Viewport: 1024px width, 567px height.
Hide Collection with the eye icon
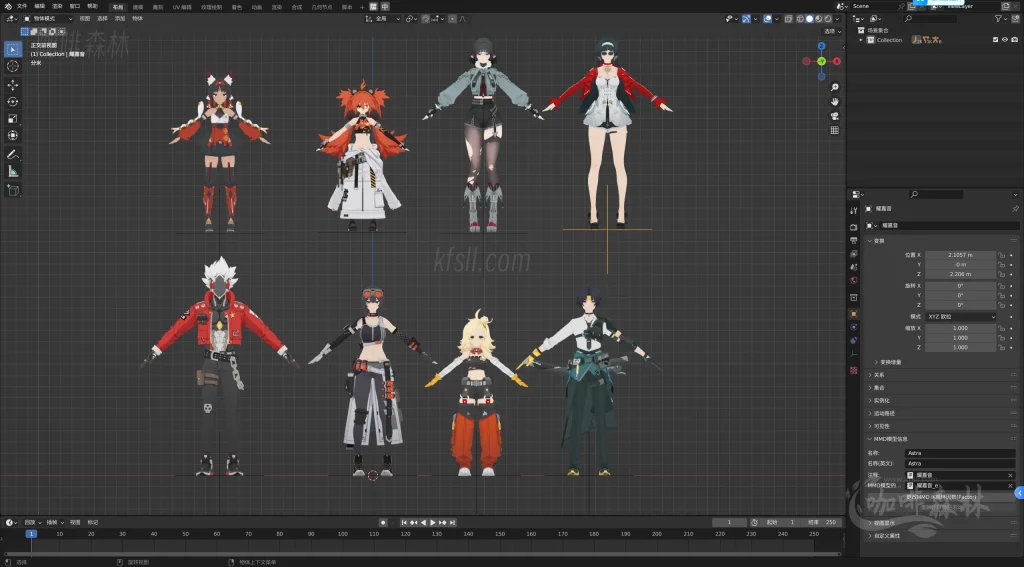[x=1005, y=40]
